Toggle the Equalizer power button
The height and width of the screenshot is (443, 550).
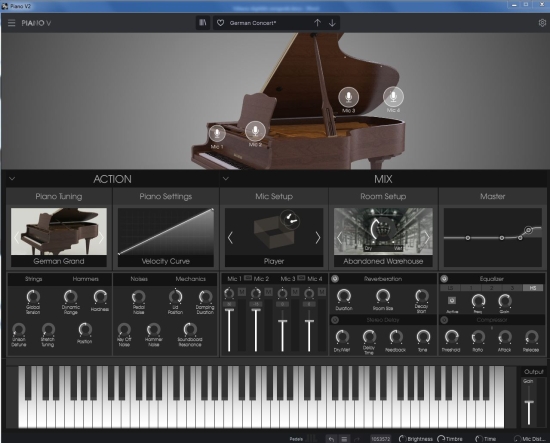tap(444, 279)
